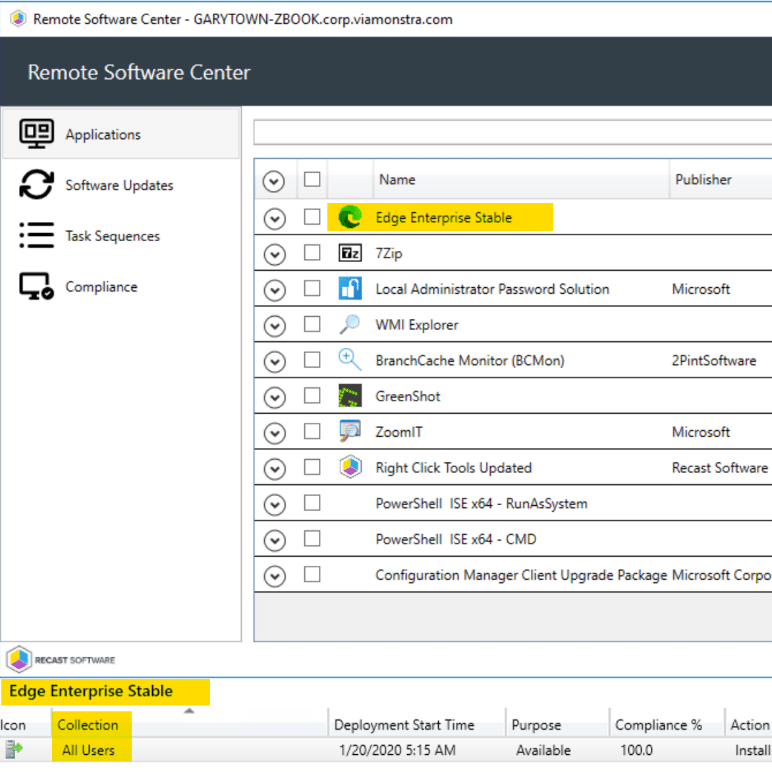Select 'All Users' collection cell
The image size is (772, 772).
(88, 750)
